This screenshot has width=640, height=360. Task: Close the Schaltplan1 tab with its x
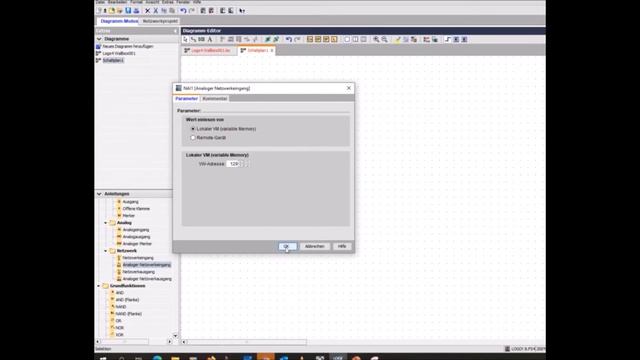[272, 51]
